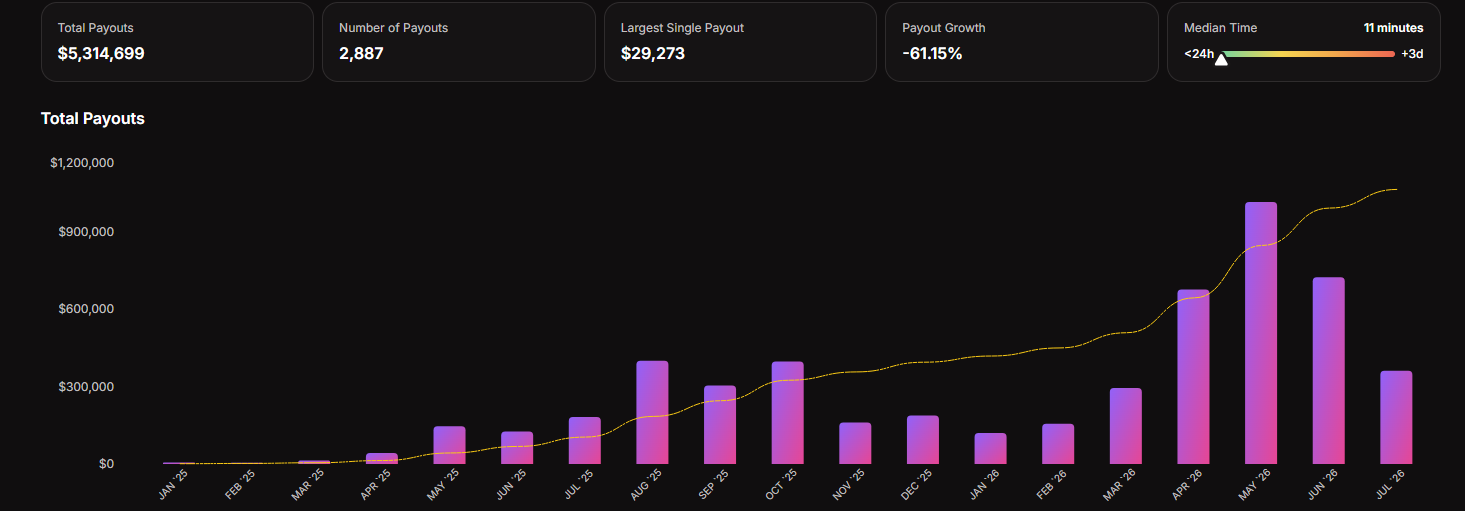Click the AUG '25 x-axis label

click(x=645, y=485)
